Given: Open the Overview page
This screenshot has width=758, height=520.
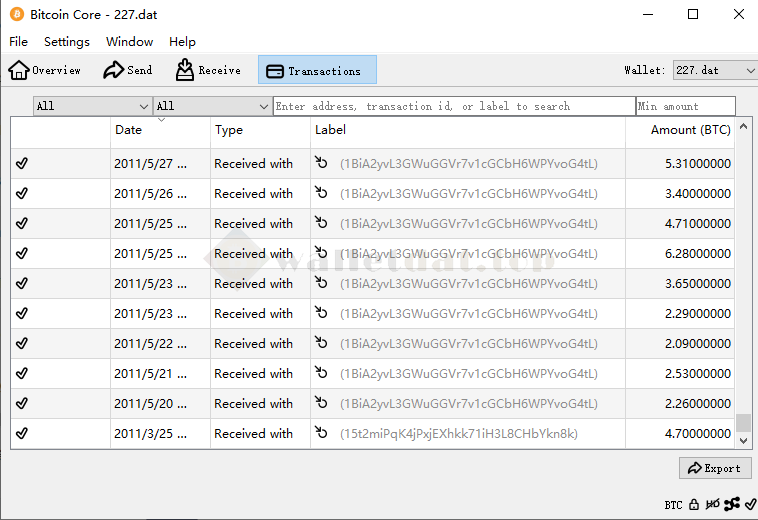Looking at the screenshot, I should 45,70.
